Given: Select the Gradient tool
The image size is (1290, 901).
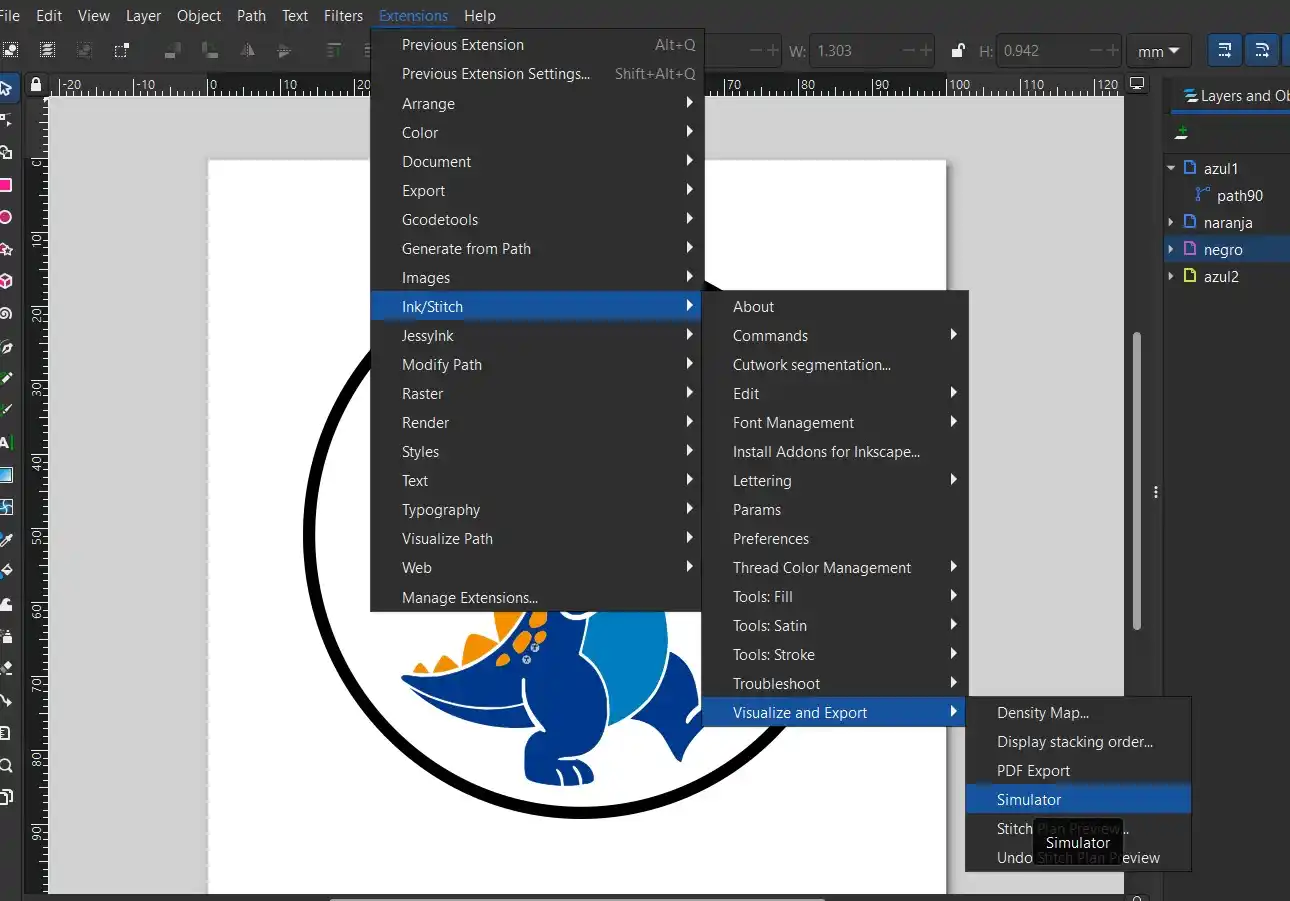Looking at the screenshot, I should [x=5, y=475].
